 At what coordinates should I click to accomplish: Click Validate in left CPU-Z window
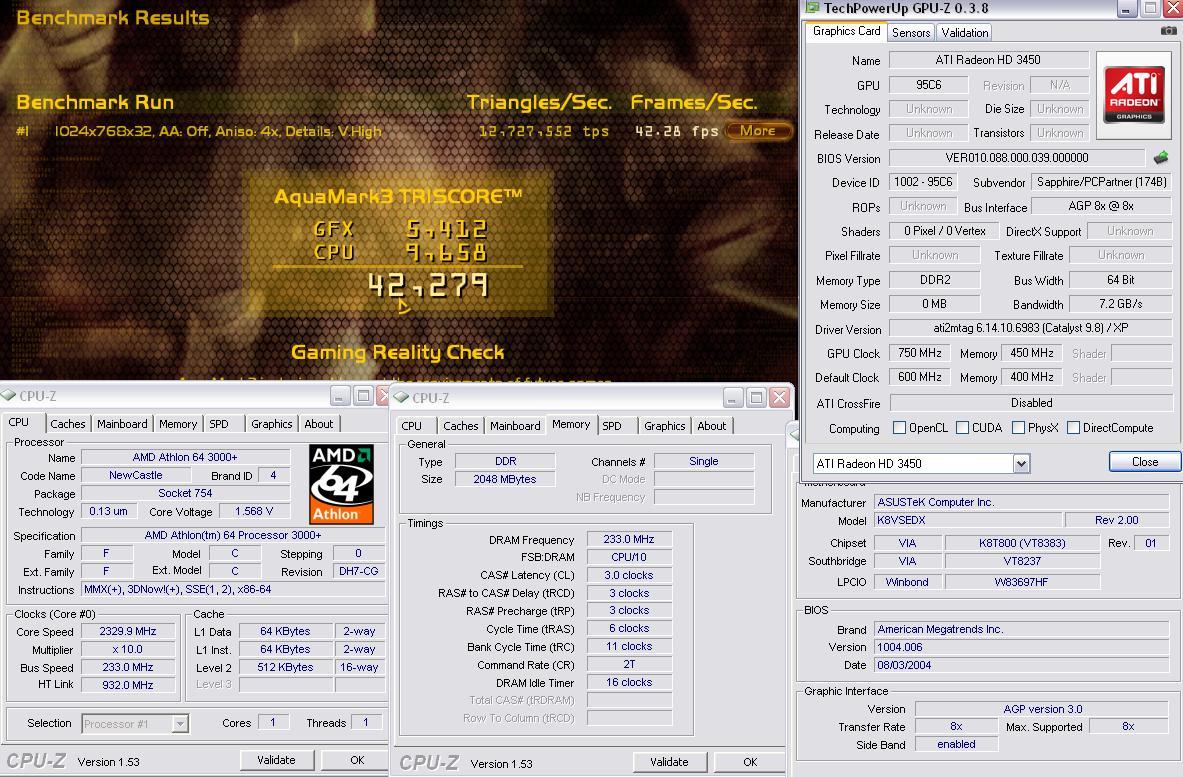tap(276, 760)
